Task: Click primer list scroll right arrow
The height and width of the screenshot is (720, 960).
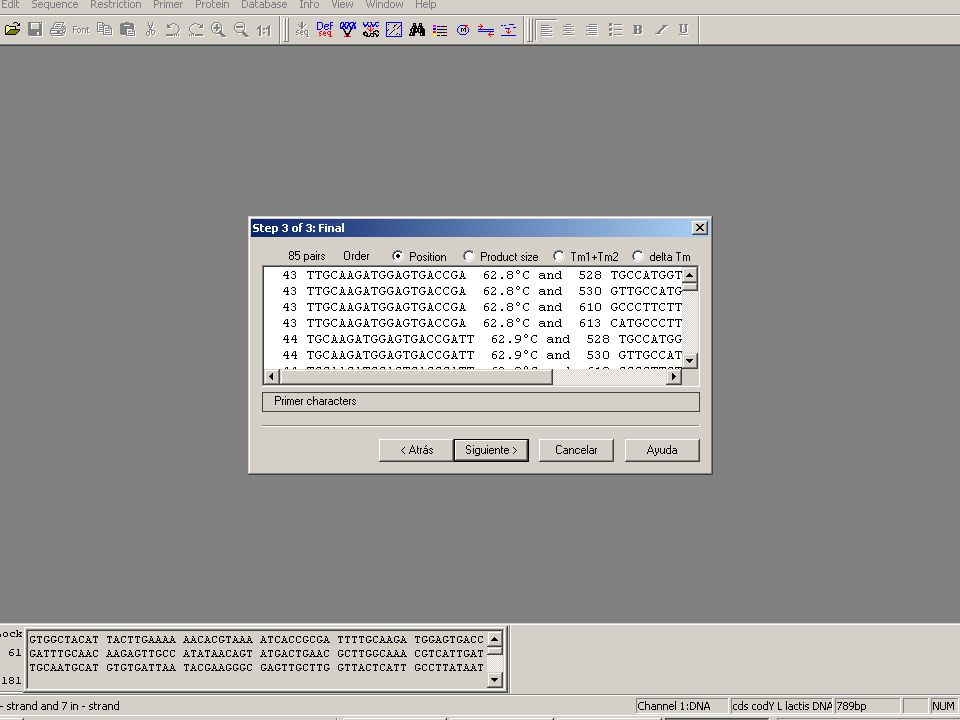Action: [x=674, y=377]
